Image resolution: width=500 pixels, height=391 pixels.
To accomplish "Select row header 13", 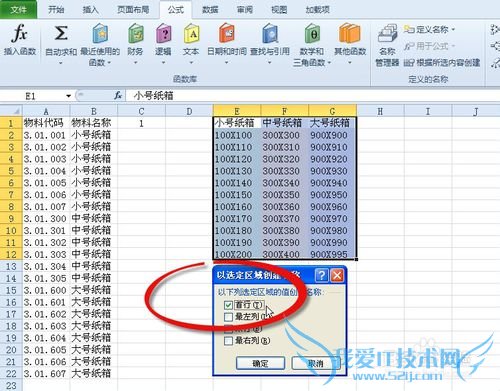I will pyautogui.click(x=11, y=266).
